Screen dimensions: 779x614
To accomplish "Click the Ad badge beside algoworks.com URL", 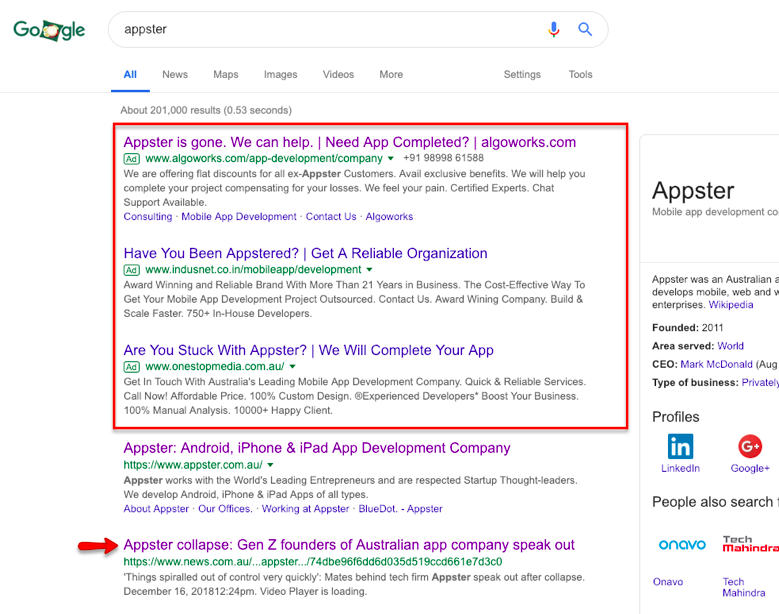I will point(131,159).
